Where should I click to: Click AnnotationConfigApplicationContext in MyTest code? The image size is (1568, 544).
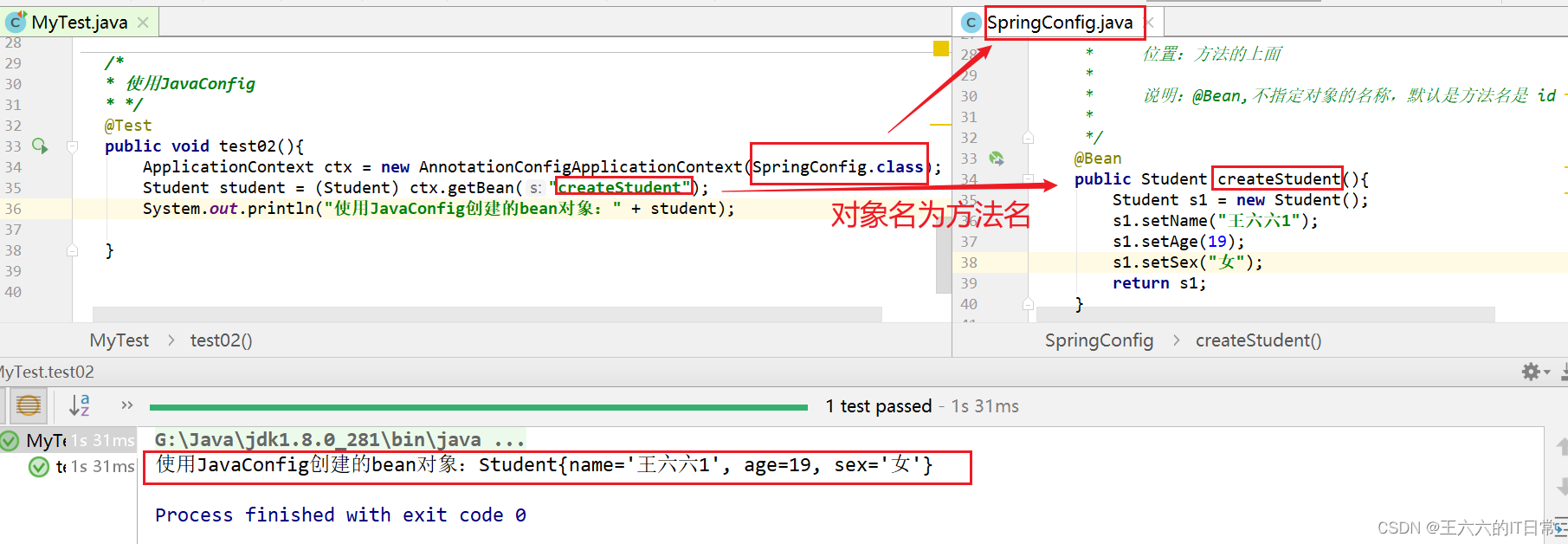pyautogui.click(x=580, y=167)
